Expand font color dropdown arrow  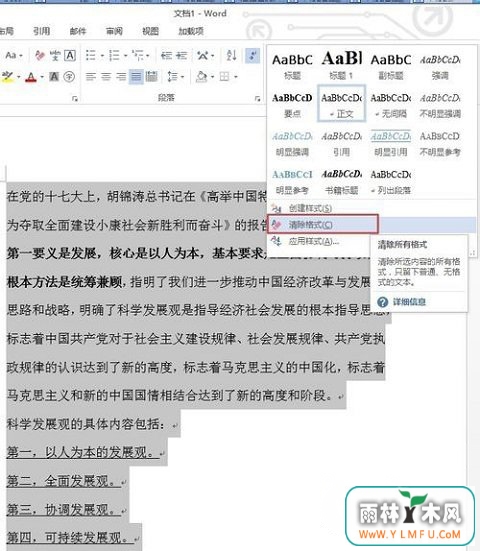pos(42,77)
